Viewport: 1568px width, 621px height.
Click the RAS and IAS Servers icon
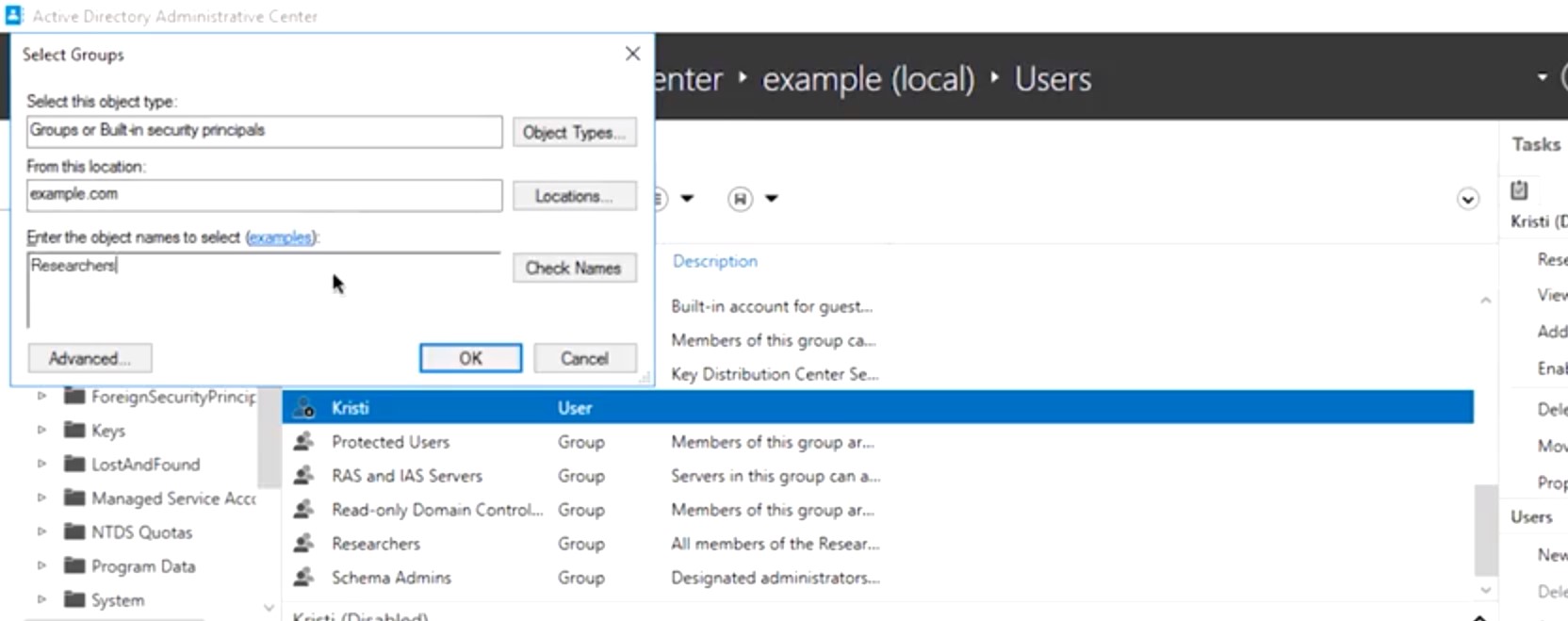point(303,476)
